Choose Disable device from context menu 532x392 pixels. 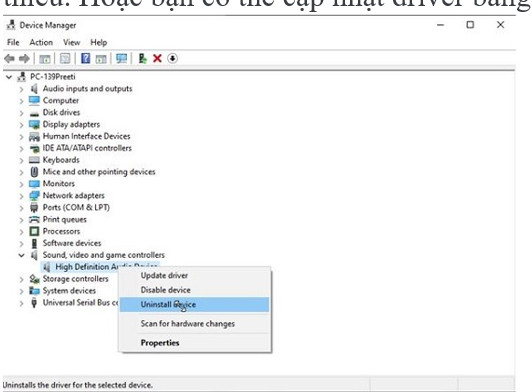click(166, 290)
